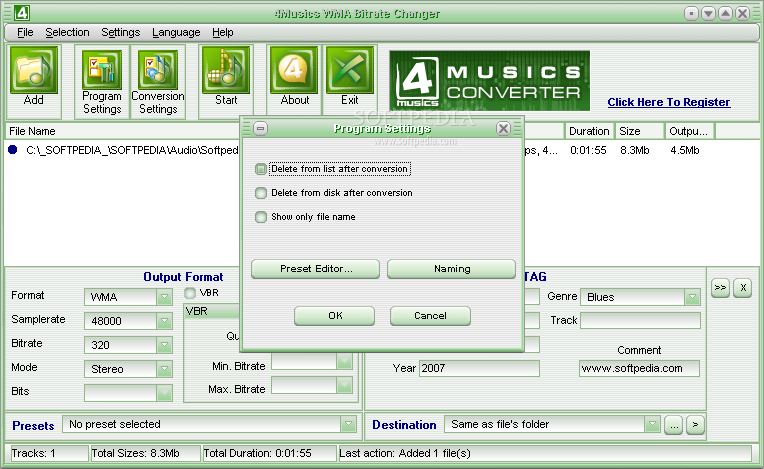
Task: Expand the Genre dropdown showing Blues
Action: click(692, 297)
